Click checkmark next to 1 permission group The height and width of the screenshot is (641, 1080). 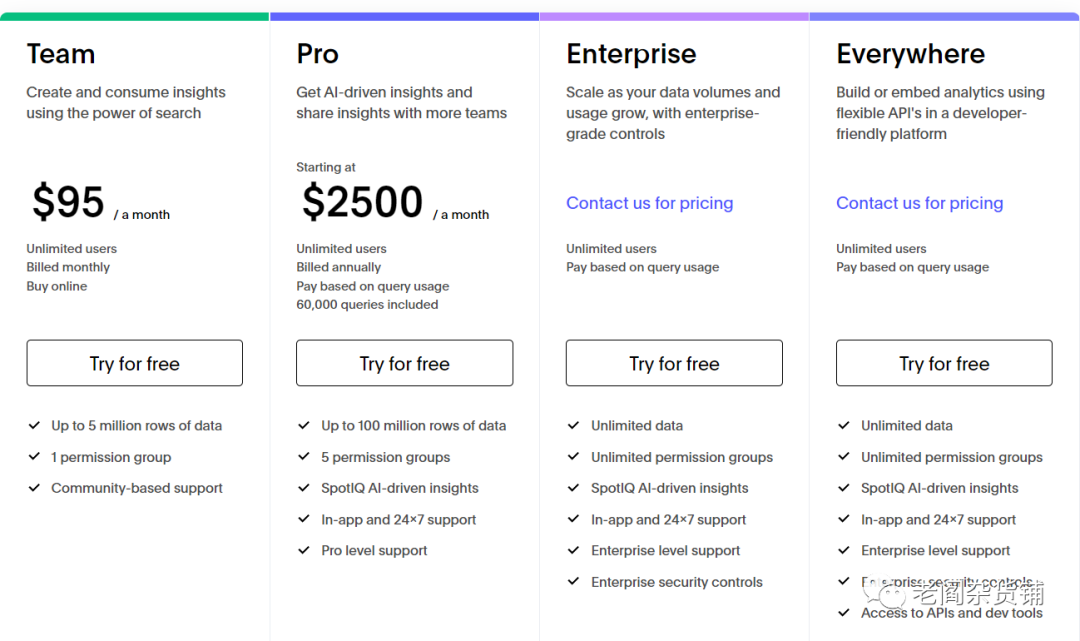[x=34, y=457]
